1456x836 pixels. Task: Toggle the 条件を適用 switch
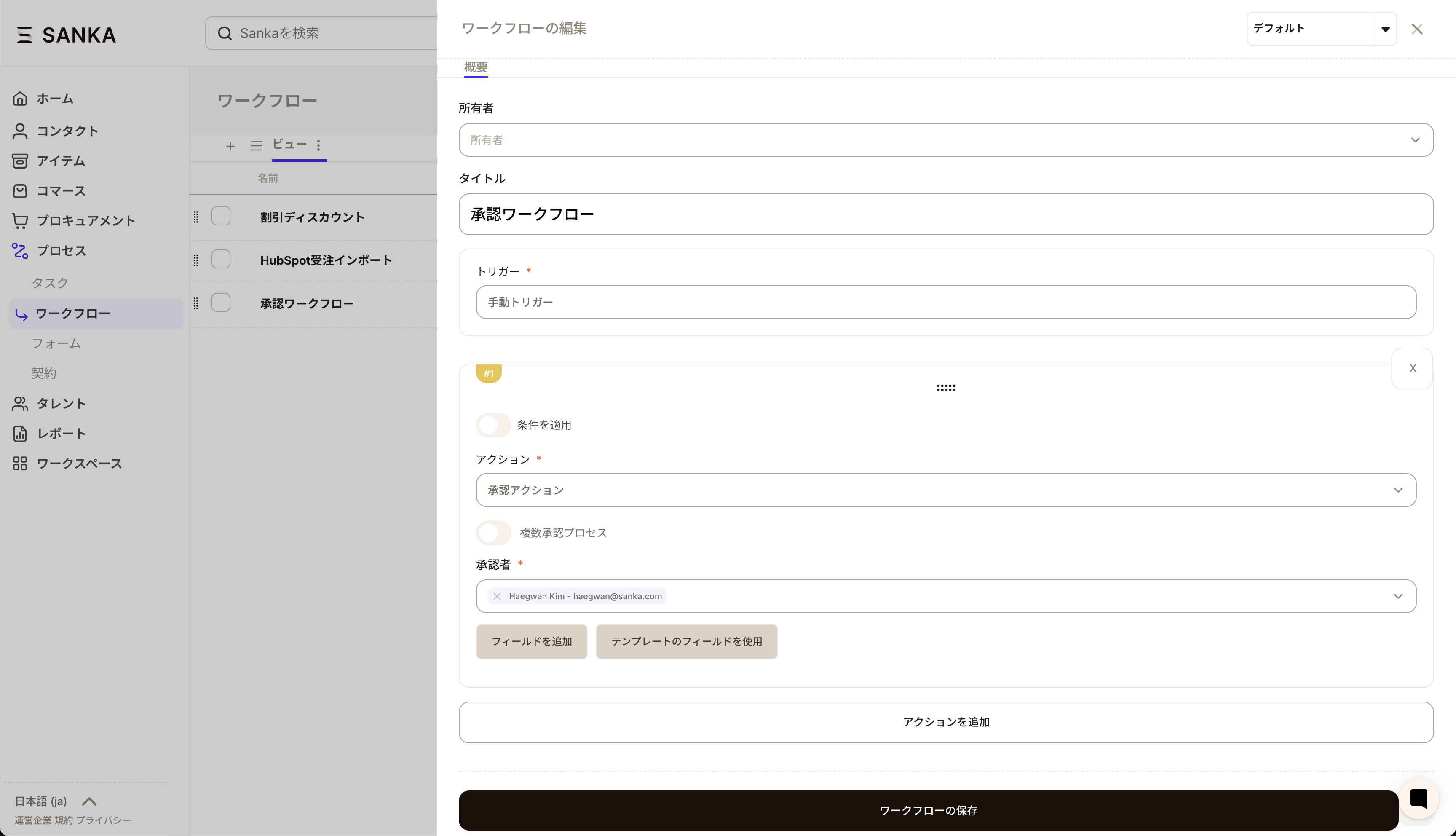pos(493,426)
